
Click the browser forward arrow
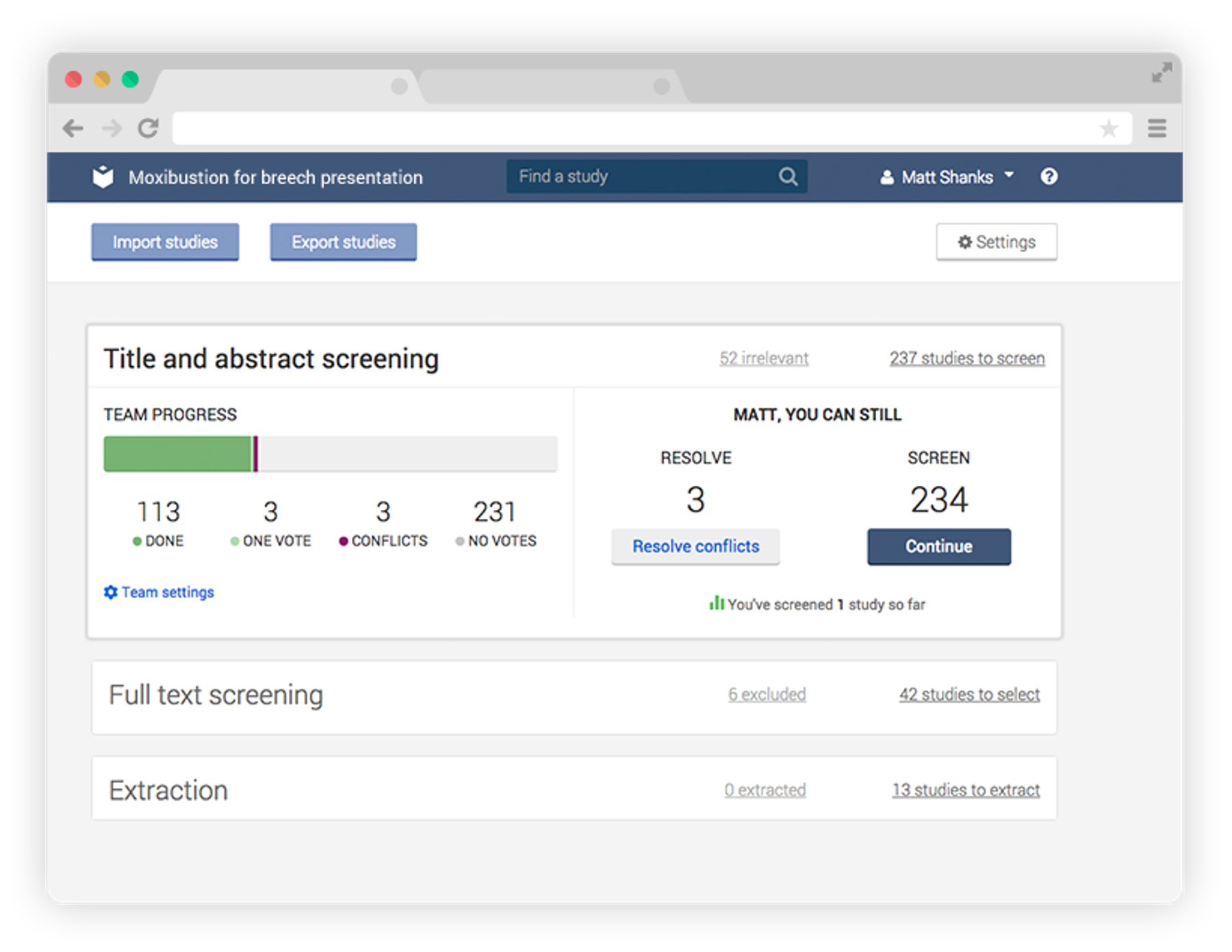[112, 128]
